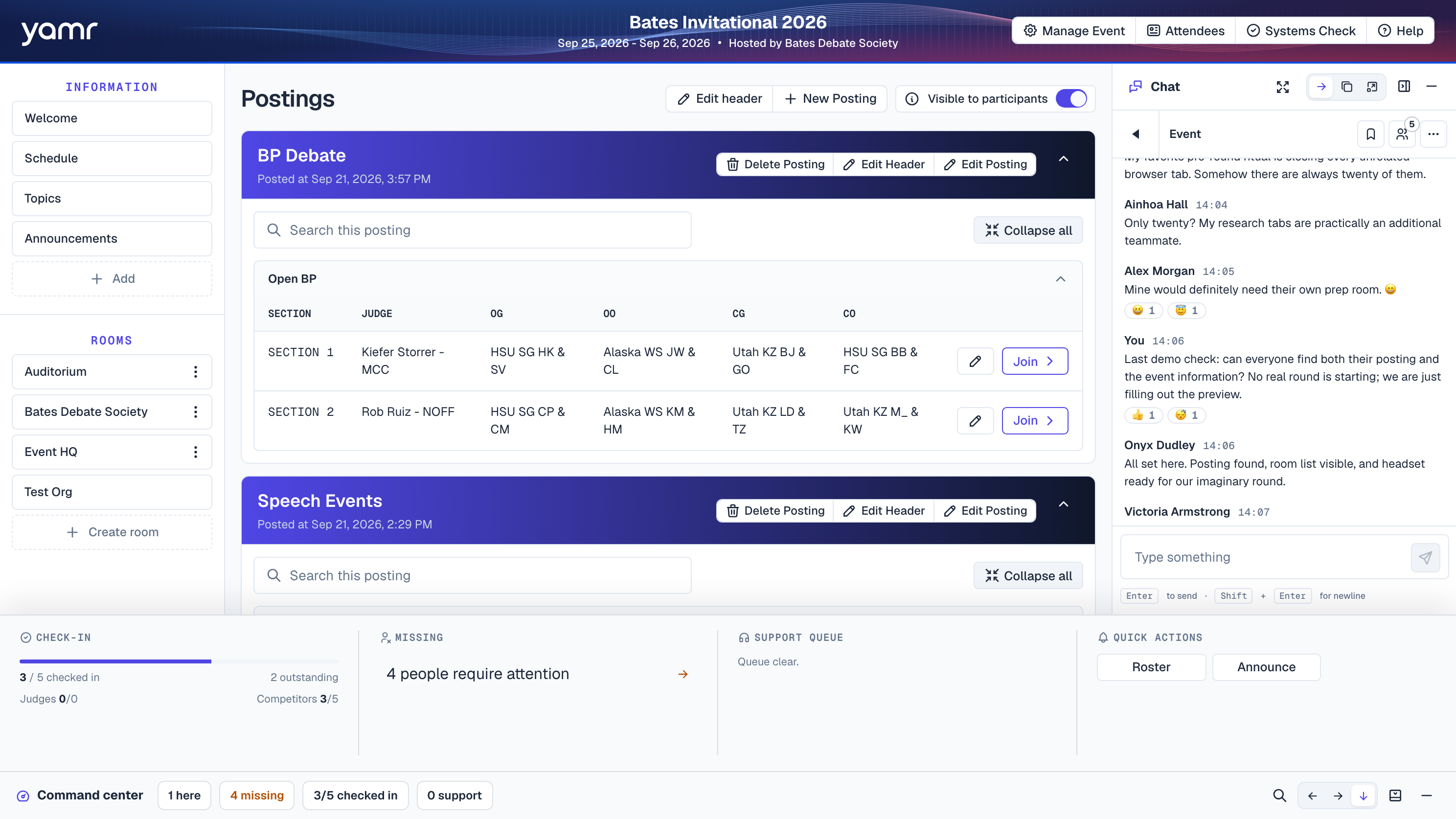
Task: Edit Section 1 row pencil icon
Action: coord(975,361)
